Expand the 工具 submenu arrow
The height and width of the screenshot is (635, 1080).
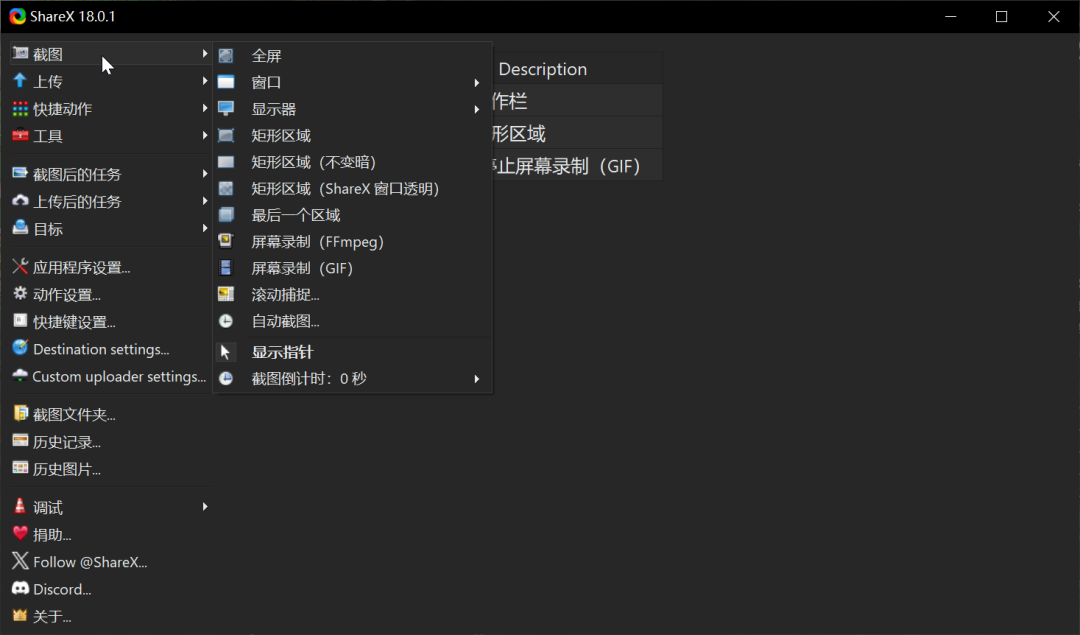(205, 136)
